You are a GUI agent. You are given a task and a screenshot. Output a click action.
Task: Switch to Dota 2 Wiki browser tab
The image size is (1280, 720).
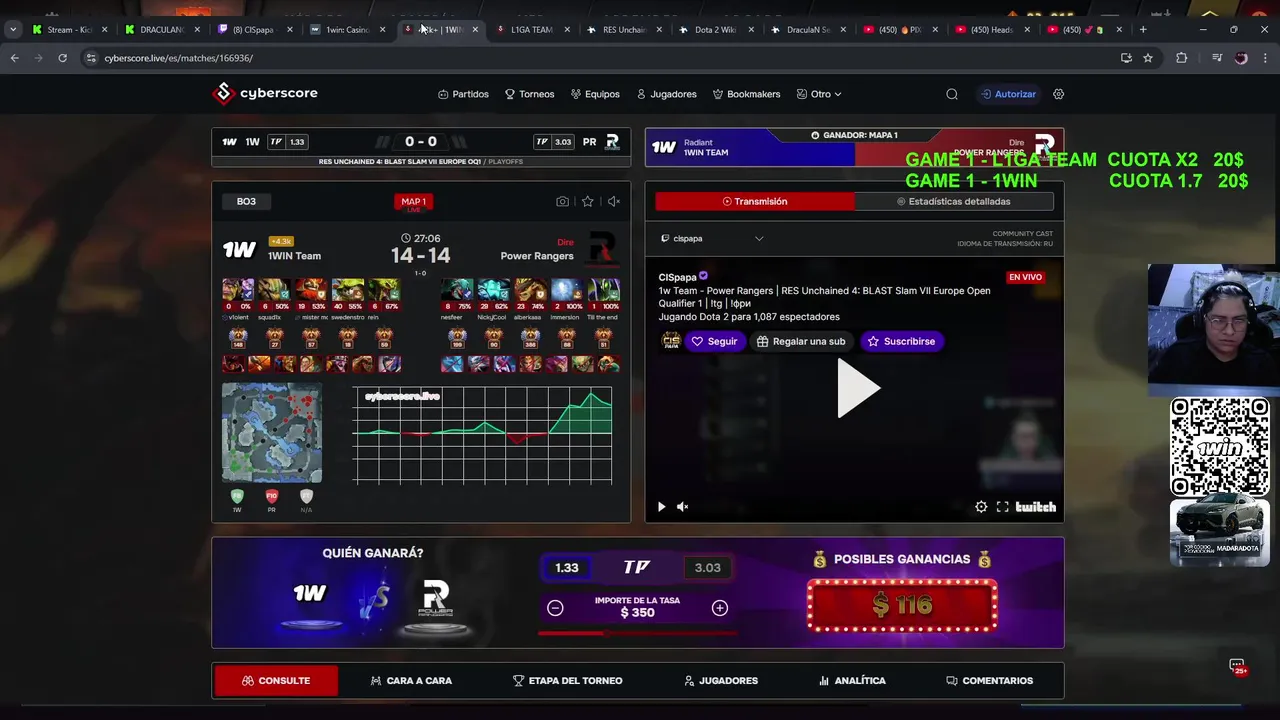click(x=716, y=29)
